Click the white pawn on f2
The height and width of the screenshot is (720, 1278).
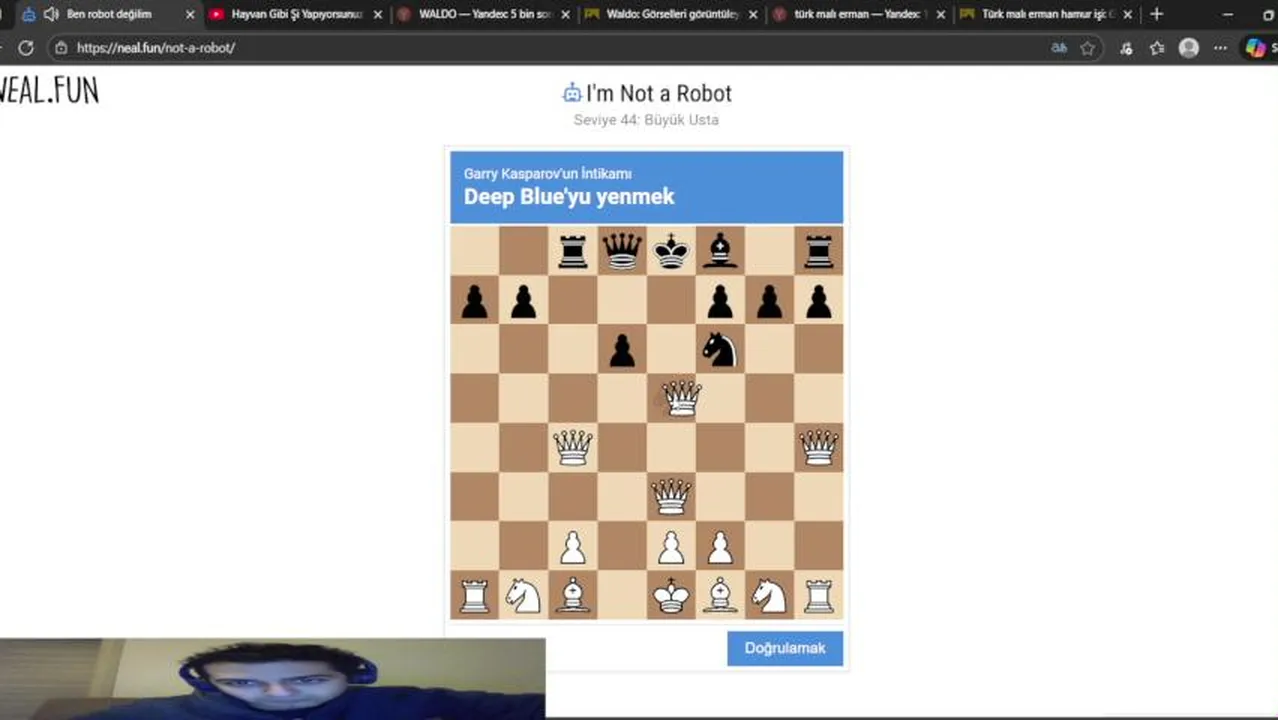(x=720, y=546)
